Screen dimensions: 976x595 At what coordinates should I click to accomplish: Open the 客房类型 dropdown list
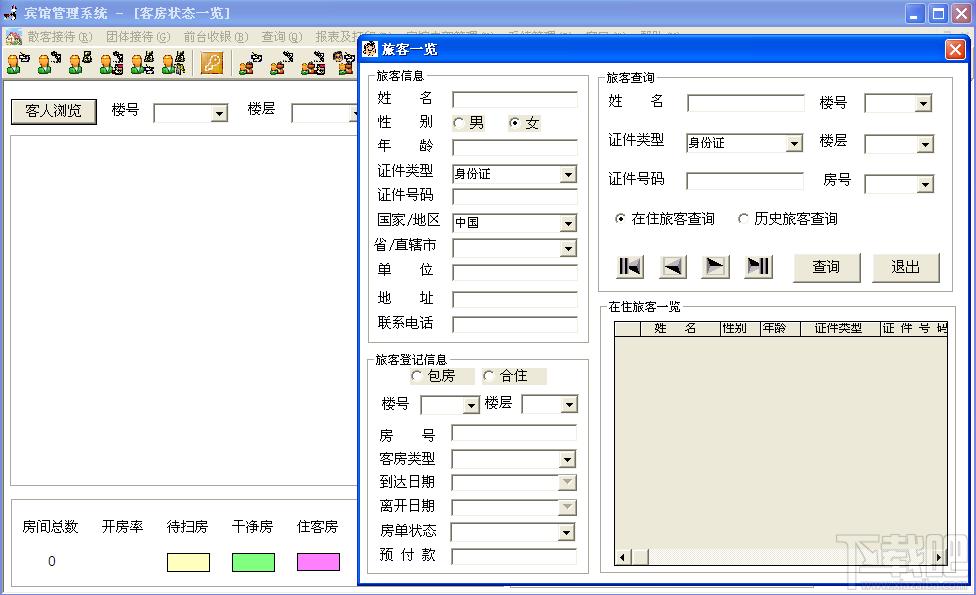point(567,460)
